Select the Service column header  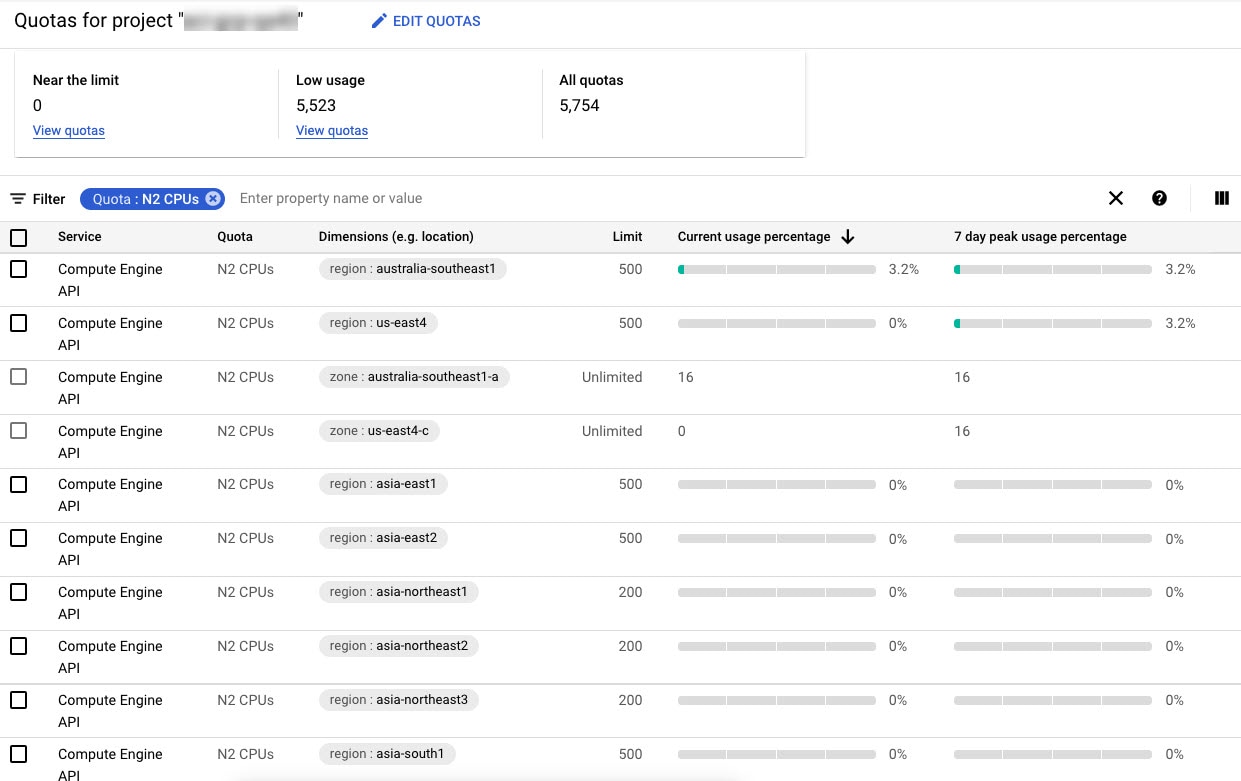click(x=79, y=236)
